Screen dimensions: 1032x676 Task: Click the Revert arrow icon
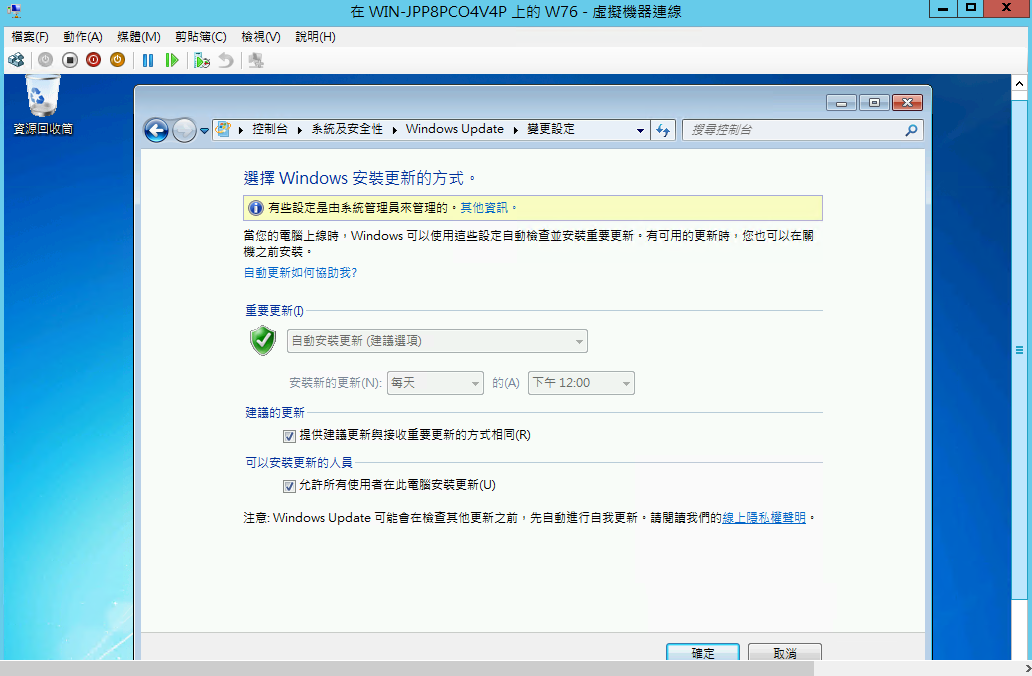[226, 61]
